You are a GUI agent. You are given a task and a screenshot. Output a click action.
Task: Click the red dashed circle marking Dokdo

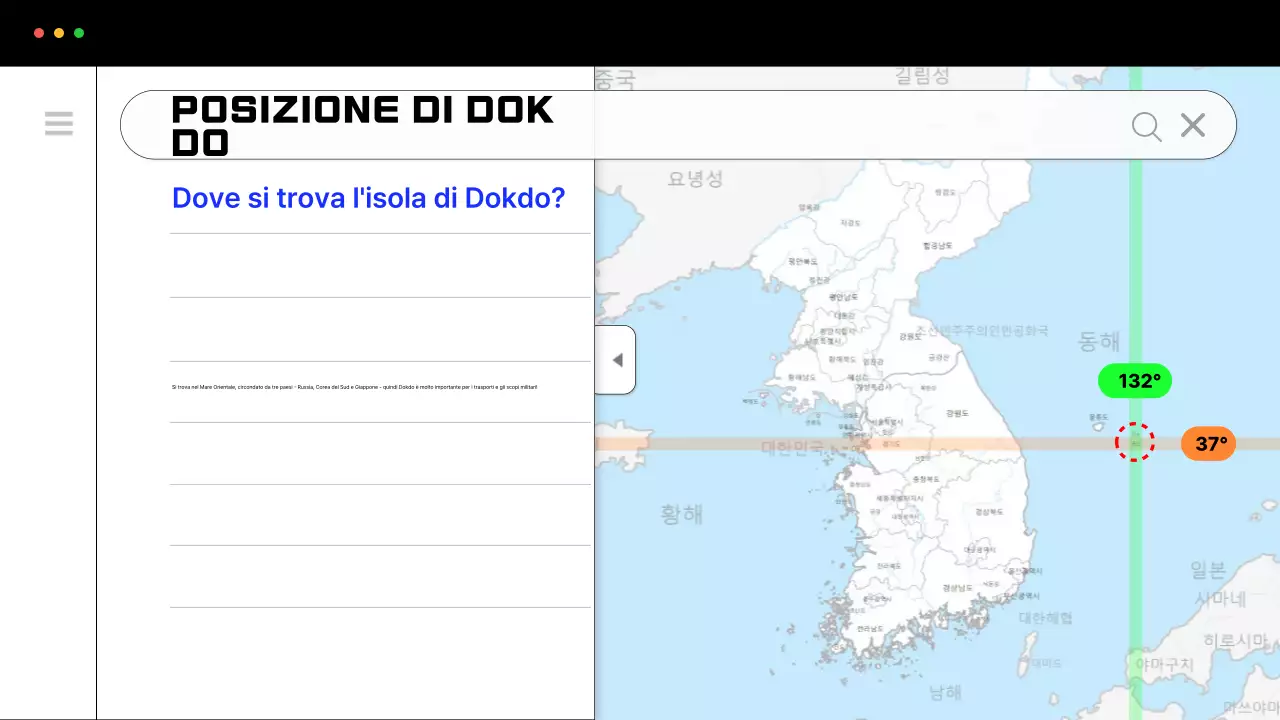[x=1135, y=442]
